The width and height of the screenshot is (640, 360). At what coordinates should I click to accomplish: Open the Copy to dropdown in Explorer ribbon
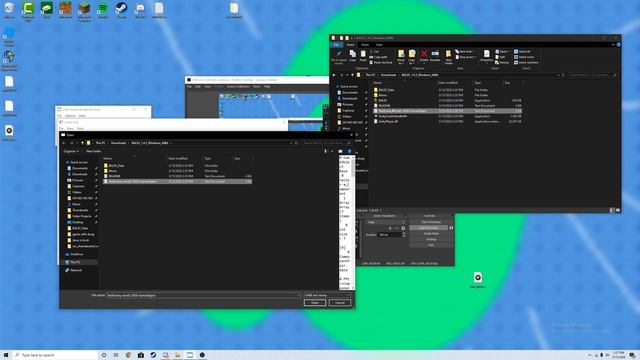[412, 57]
